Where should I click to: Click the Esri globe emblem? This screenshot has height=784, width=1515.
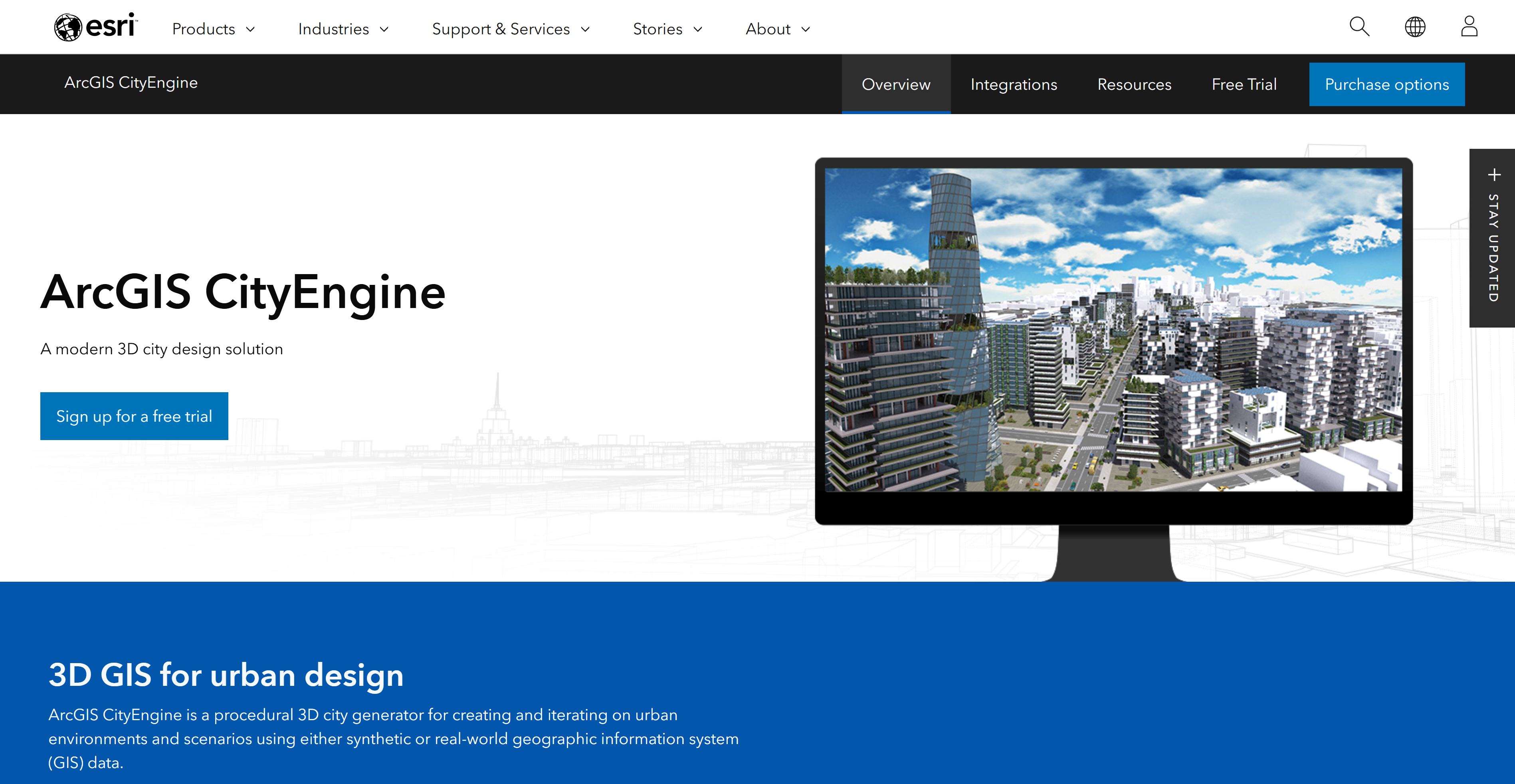(69, 26)
